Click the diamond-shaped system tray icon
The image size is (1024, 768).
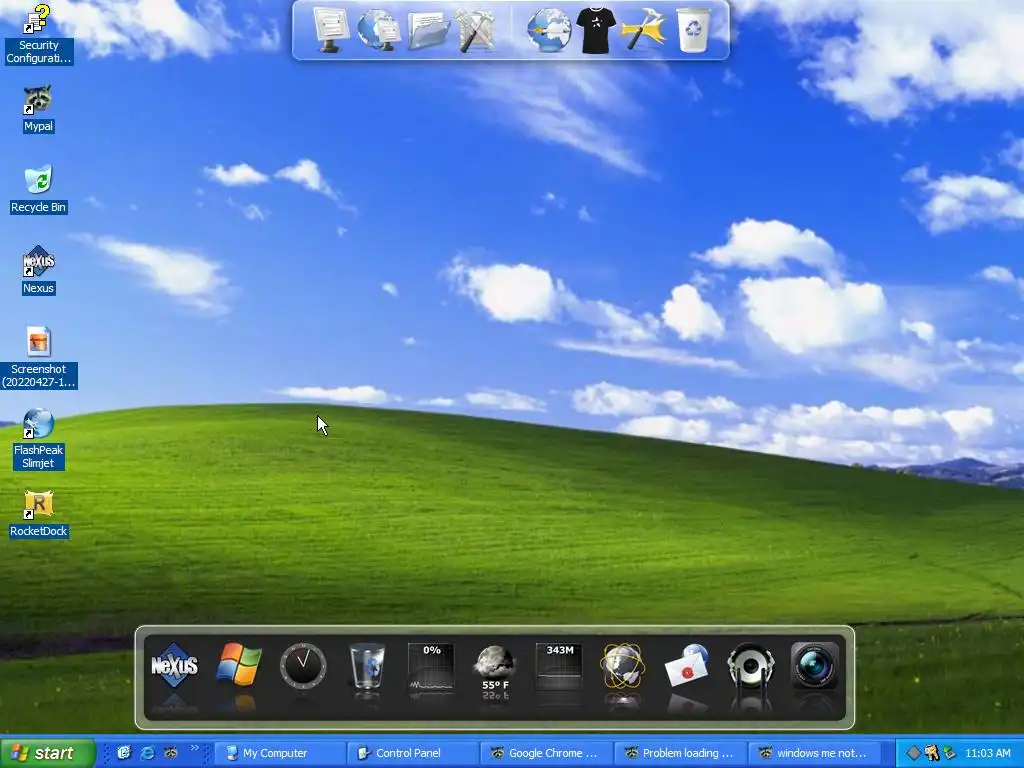[914, 753]
